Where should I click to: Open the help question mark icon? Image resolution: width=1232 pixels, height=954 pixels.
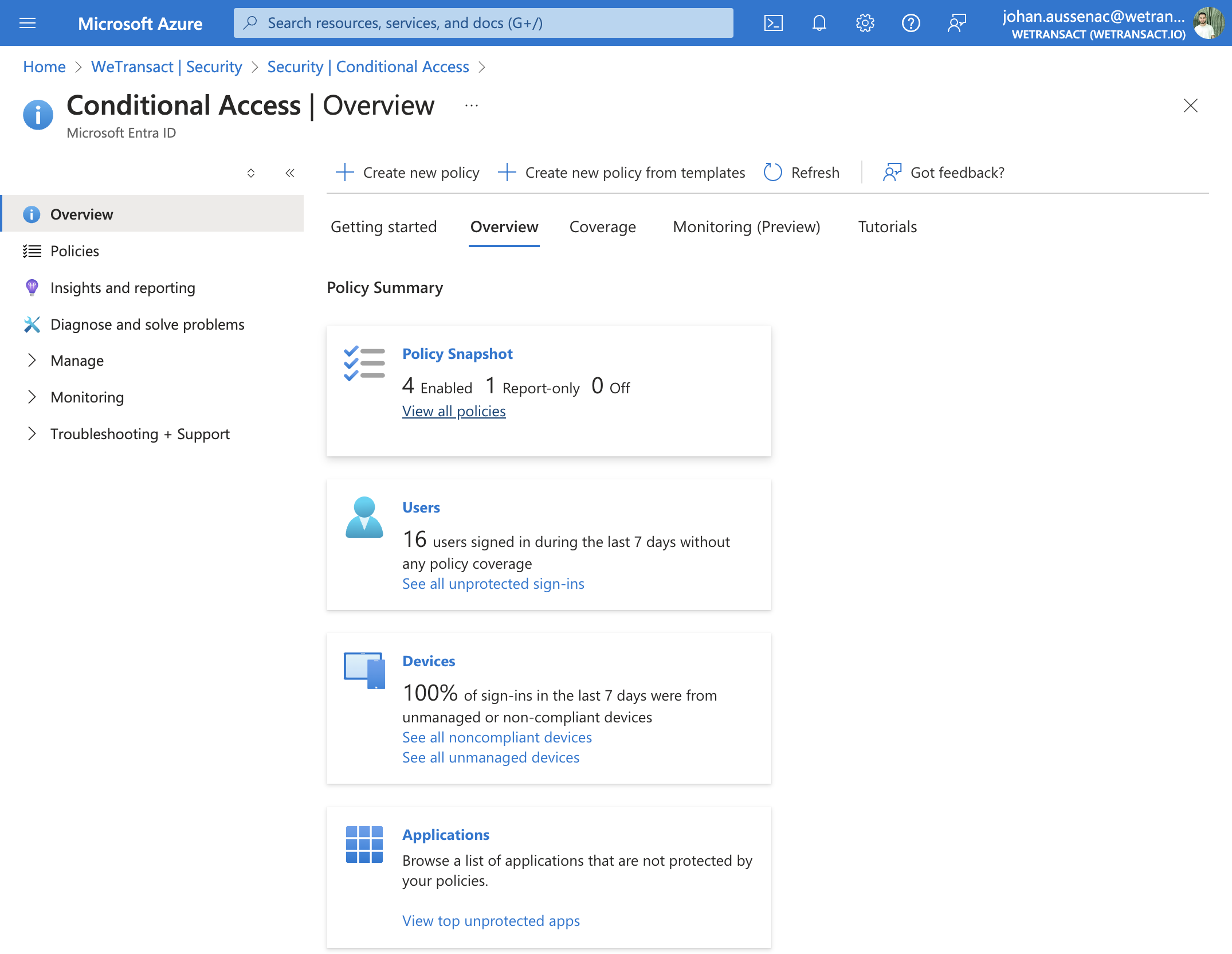click(911, 23)
